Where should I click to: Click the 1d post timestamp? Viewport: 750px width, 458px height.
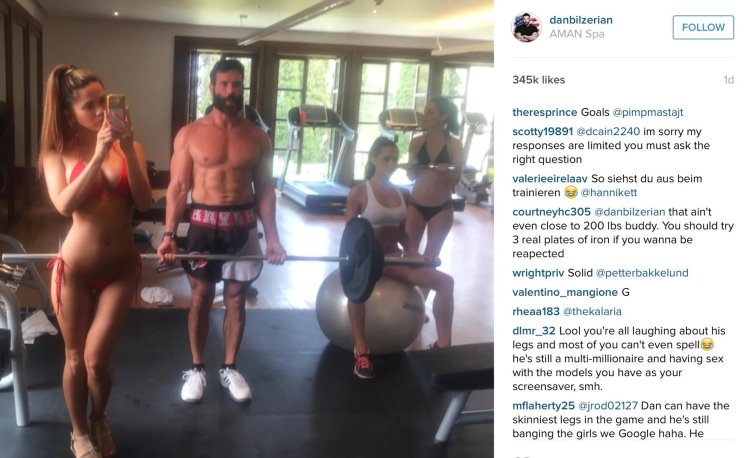point(728,80)
